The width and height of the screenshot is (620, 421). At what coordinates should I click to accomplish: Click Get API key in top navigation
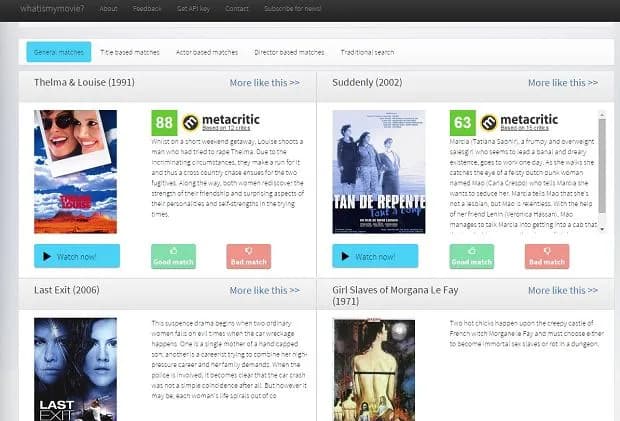tap(194, 8)
